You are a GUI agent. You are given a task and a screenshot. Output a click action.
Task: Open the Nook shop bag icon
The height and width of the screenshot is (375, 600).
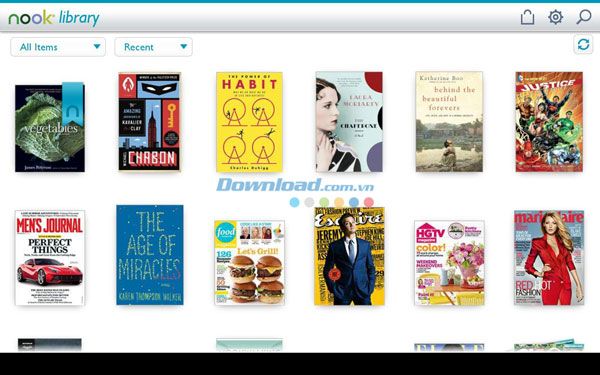click(527, 17)
